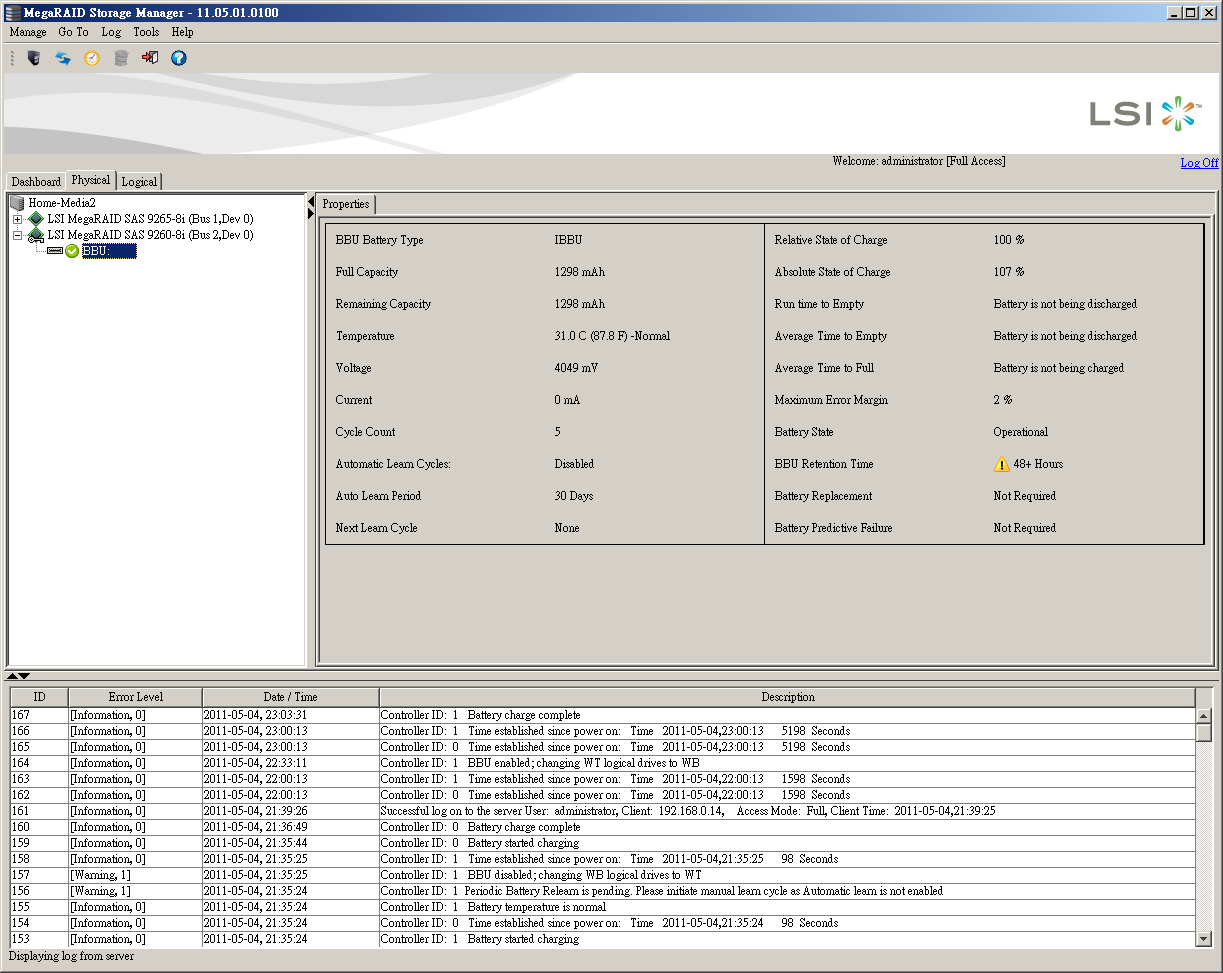Open the Help menu

tap(182, 32)
